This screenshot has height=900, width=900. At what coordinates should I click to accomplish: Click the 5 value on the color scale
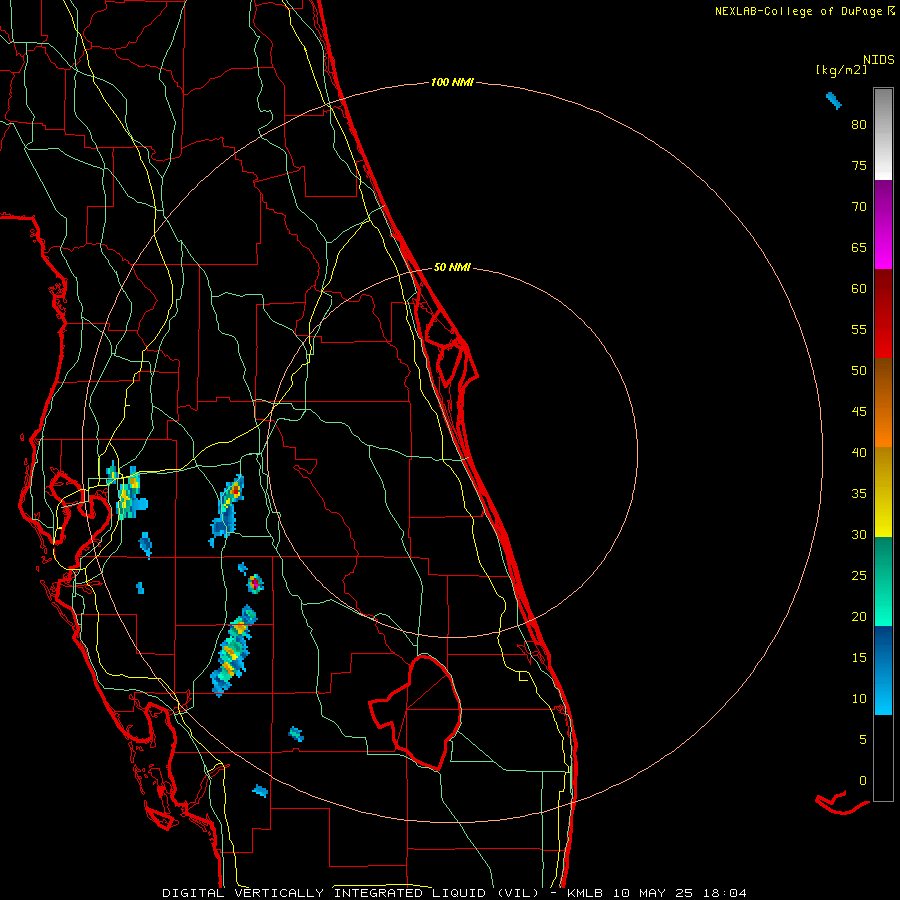point(863,739)
